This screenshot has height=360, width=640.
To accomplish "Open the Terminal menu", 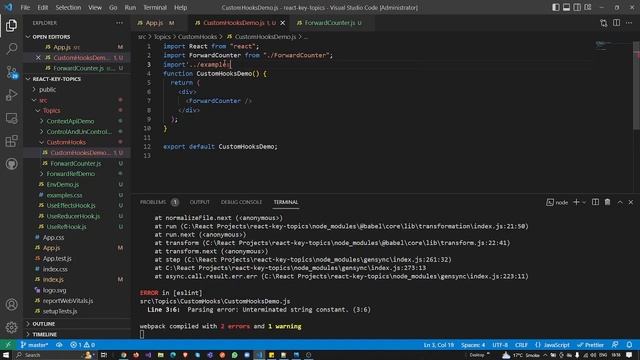I will coord(155,7).
